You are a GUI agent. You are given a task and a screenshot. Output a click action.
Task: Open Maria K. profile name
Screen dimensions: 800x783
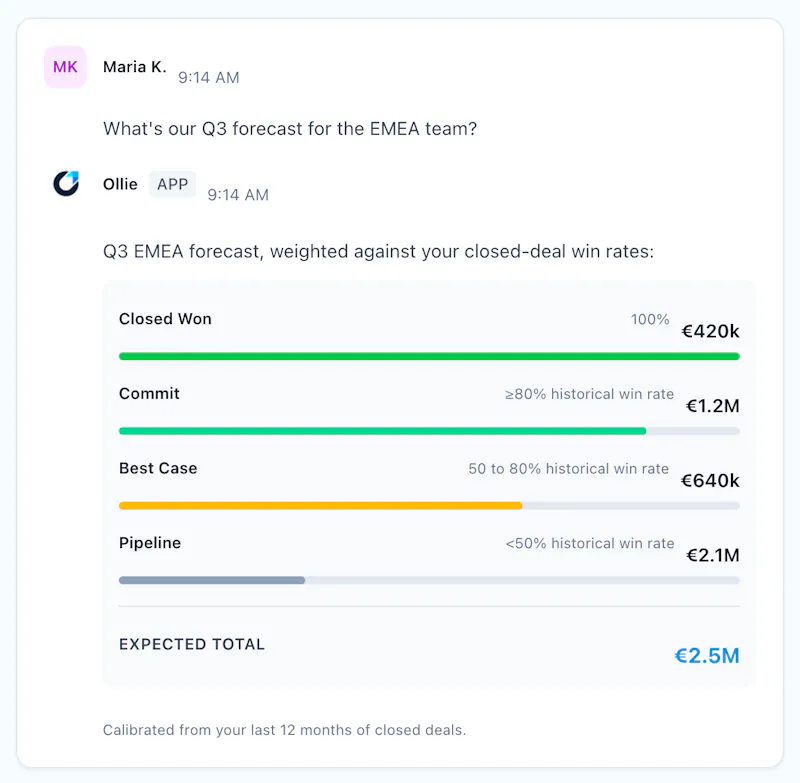[x=135, y=67]
